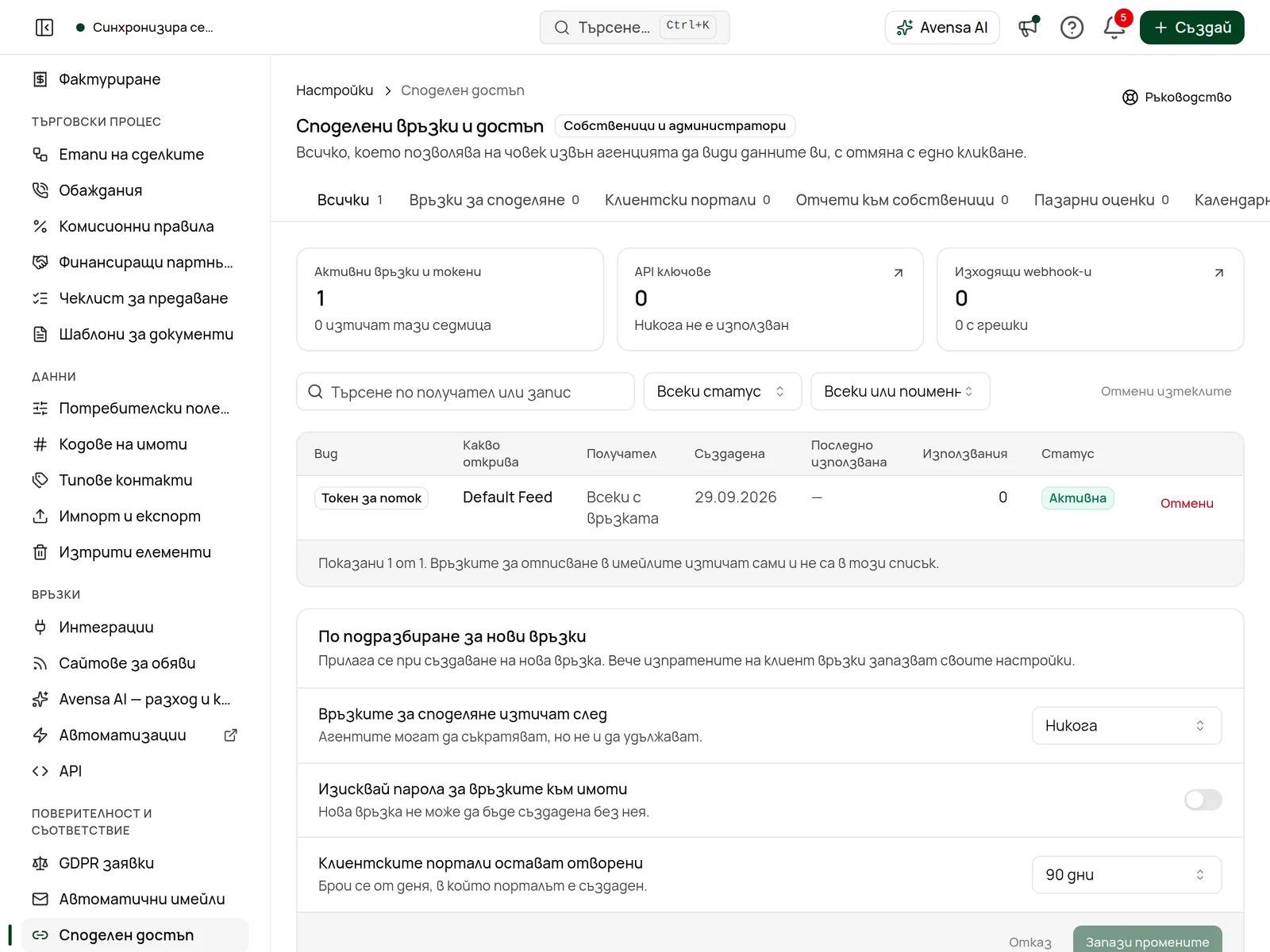Click the top Търсене search box
1270x952 pixels.
coord(635,28)
